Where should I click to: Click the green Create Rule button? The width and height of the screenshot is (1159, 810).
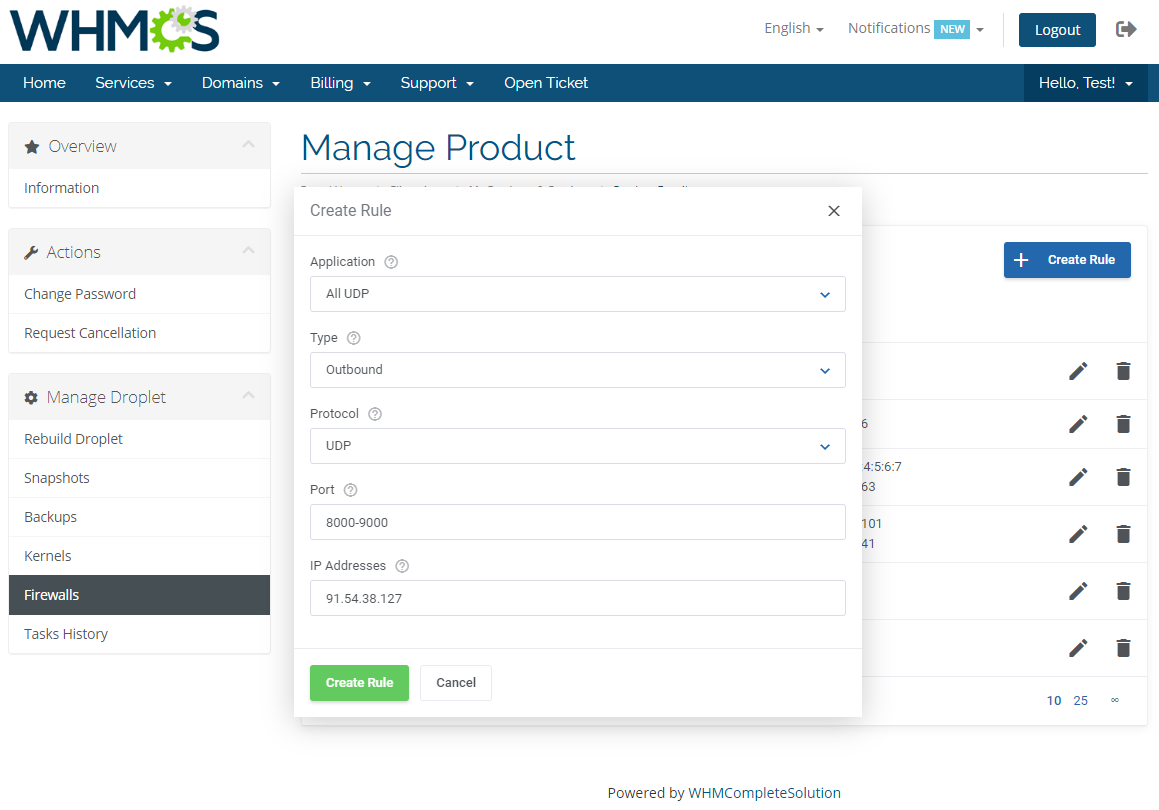(359, 682)
